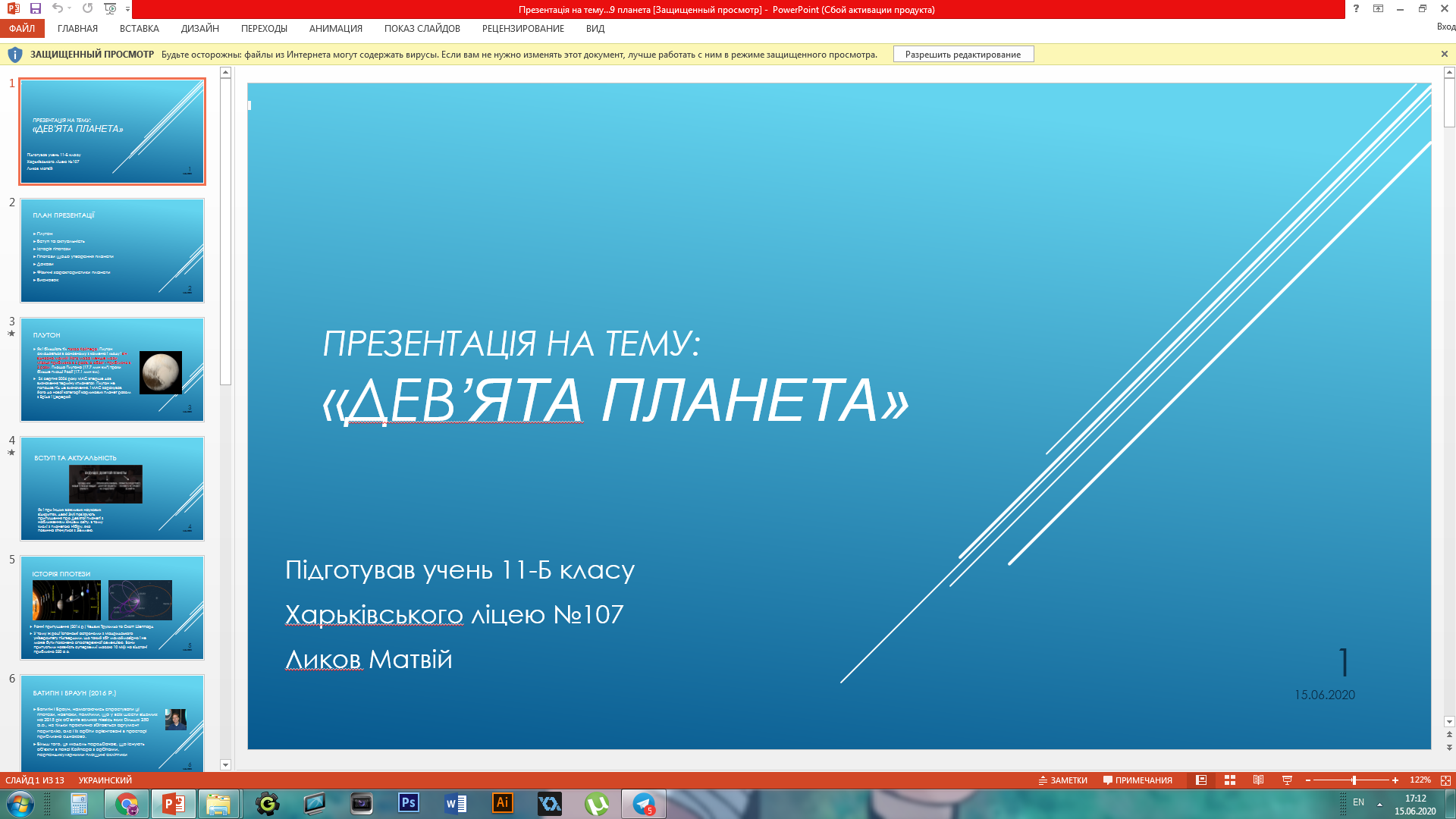
Task: Open Photoshop from the taskbar
Action: tap(409, 803)
